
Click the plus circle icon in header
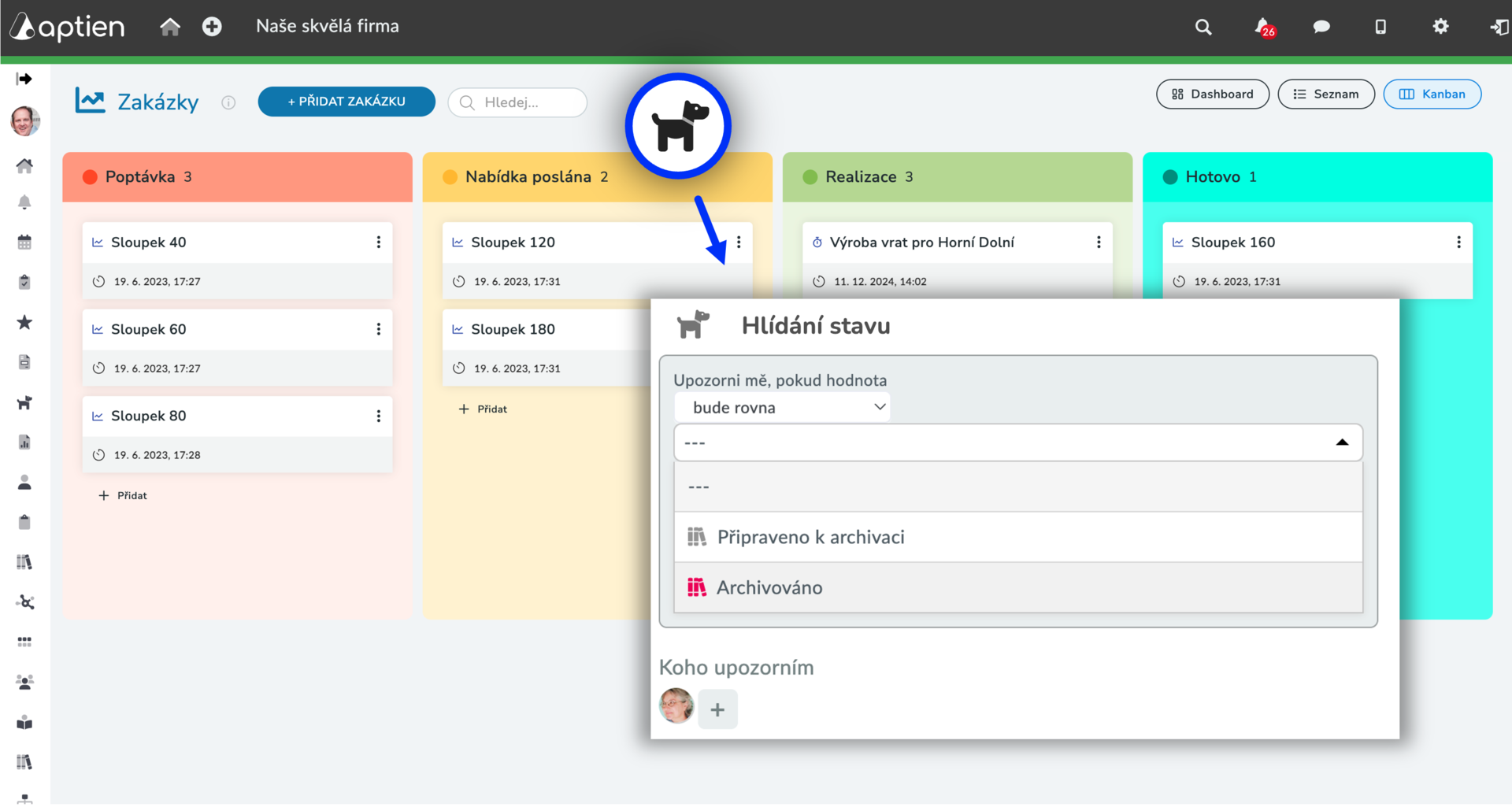click(212, 27)
